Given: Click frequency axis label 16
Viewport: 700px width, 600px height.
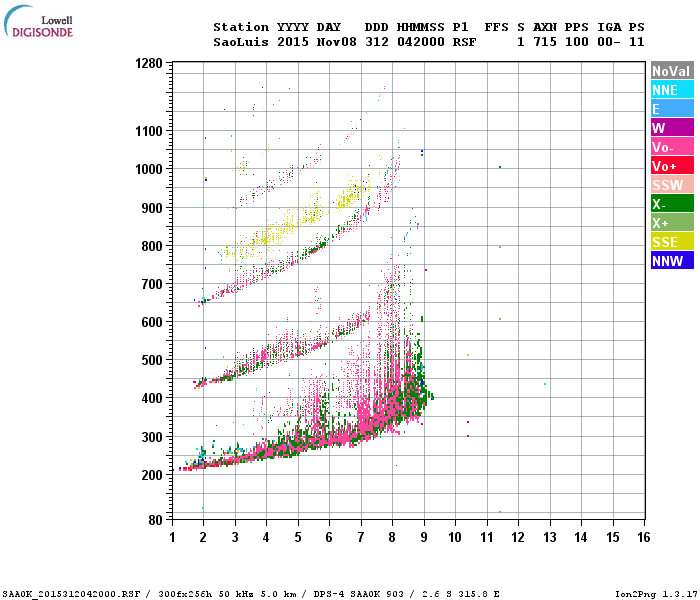Looking at the screenshot, I should (644, 537).
